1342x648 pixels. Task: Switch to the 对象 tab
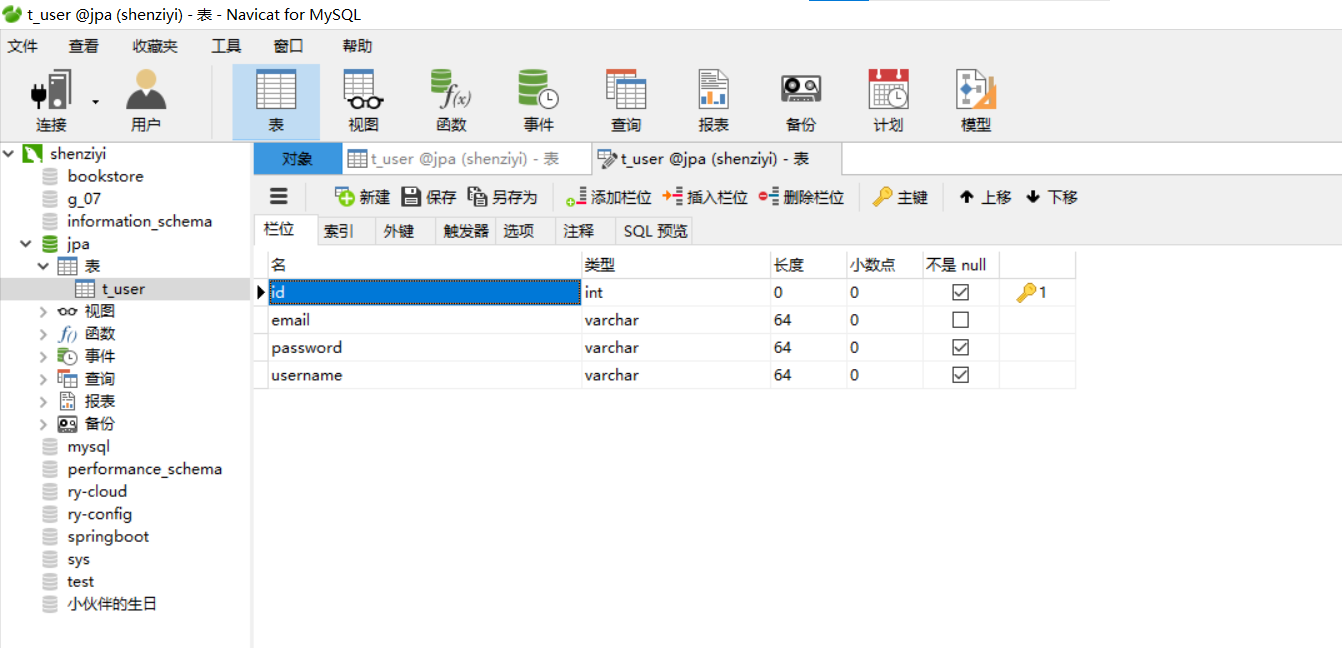point(297,159)
